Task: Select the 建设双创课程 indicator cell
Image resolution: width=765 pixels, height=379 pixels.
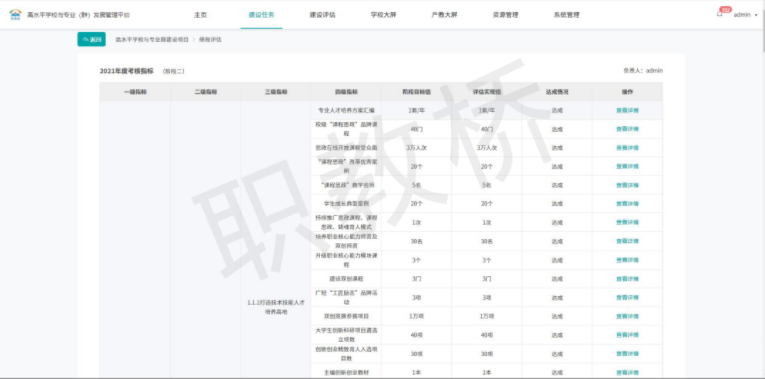Action: [x=346, y=279]
